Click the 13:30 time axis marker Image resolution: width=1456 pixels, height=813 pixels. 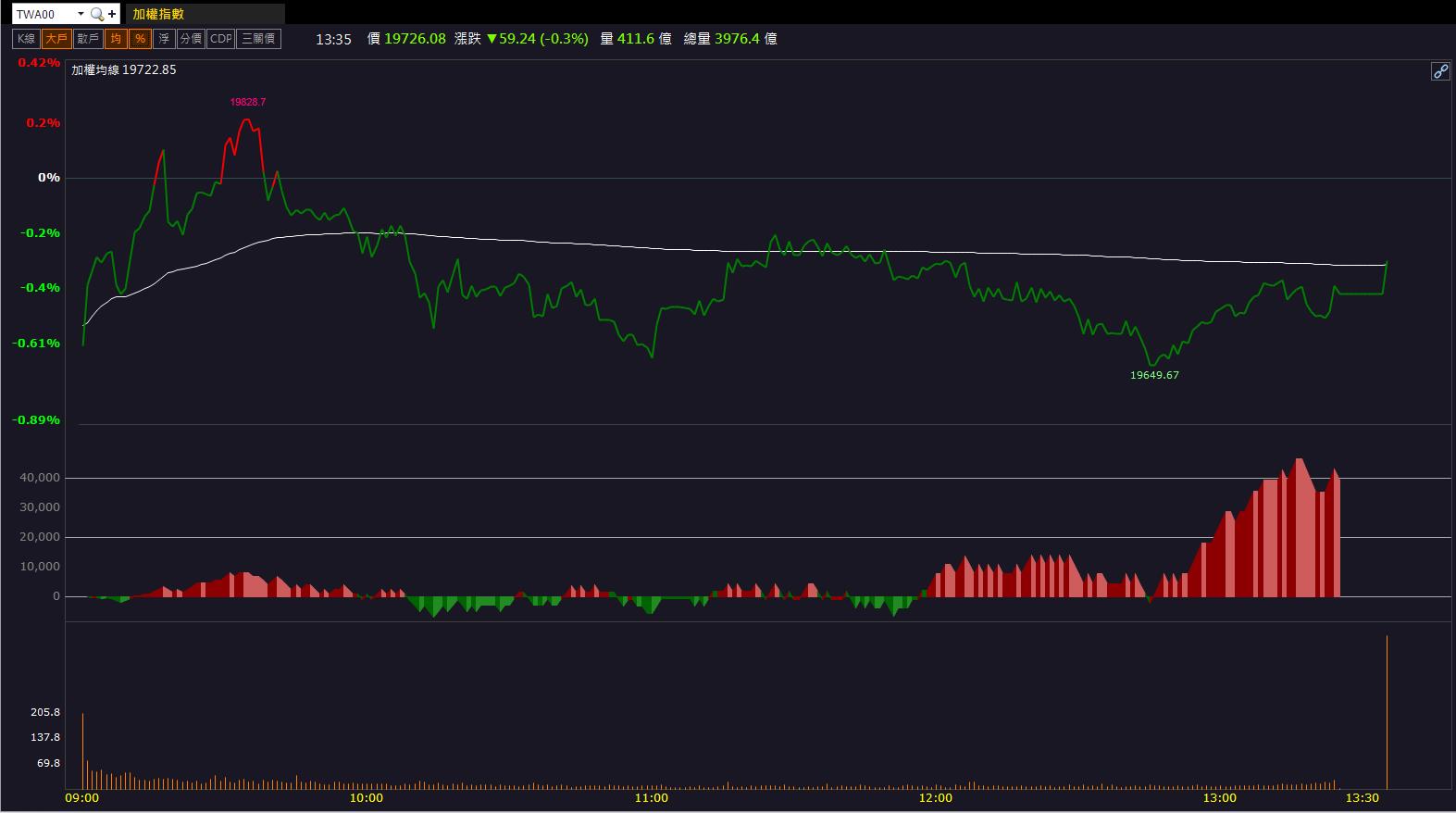coord(1362,798)
